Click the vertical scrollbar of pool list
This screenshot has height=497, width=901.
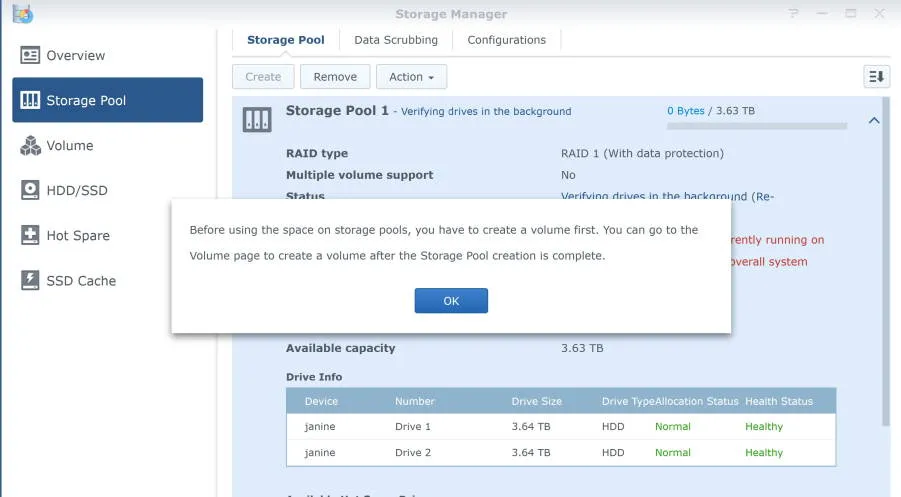885,261
